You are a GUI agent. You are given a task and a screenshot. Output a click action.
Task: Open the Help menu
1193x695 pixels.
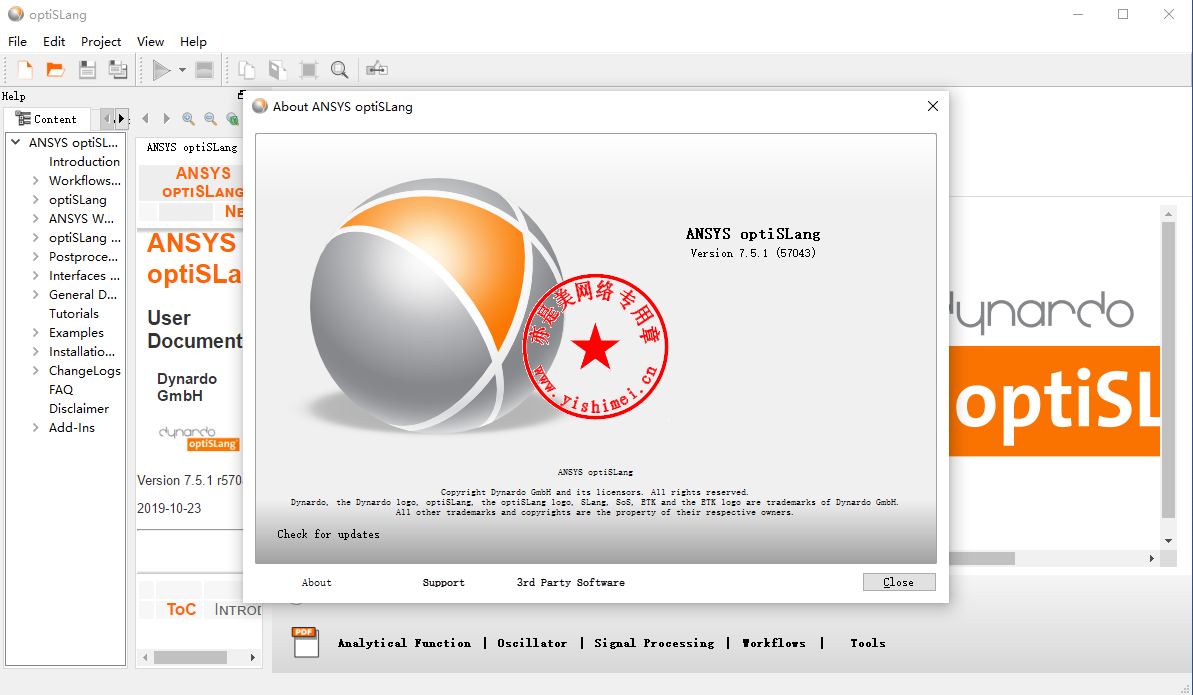193,42
